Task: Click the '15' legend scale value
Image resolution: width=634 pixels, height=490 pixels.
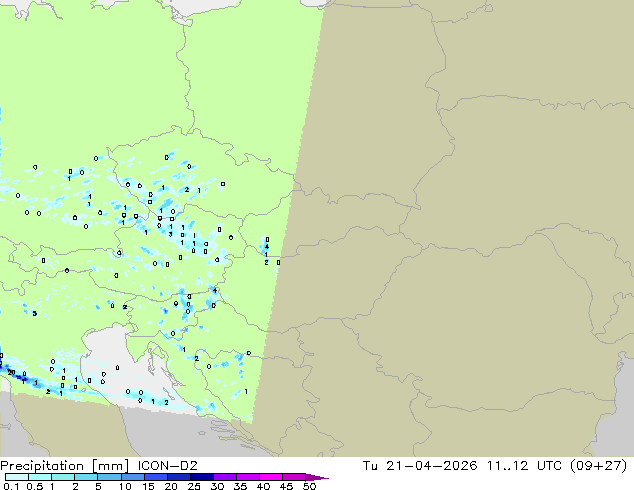Action: click(x=148, y=486)
